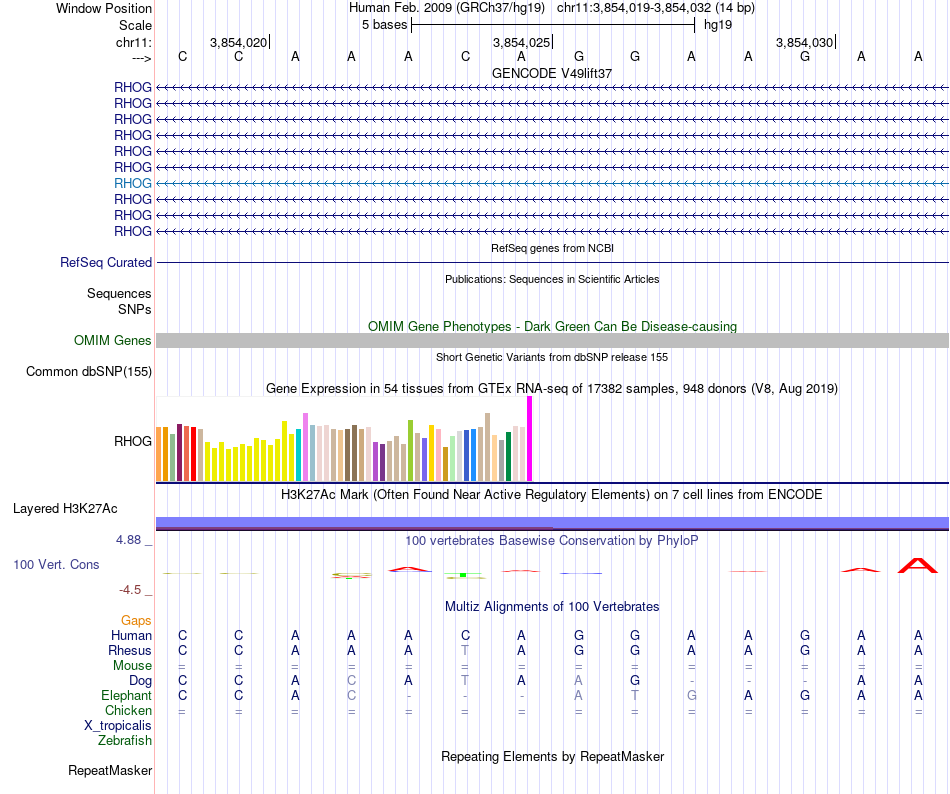
Task: Click the chr11: ruler label
Action: tap(134, 42)
